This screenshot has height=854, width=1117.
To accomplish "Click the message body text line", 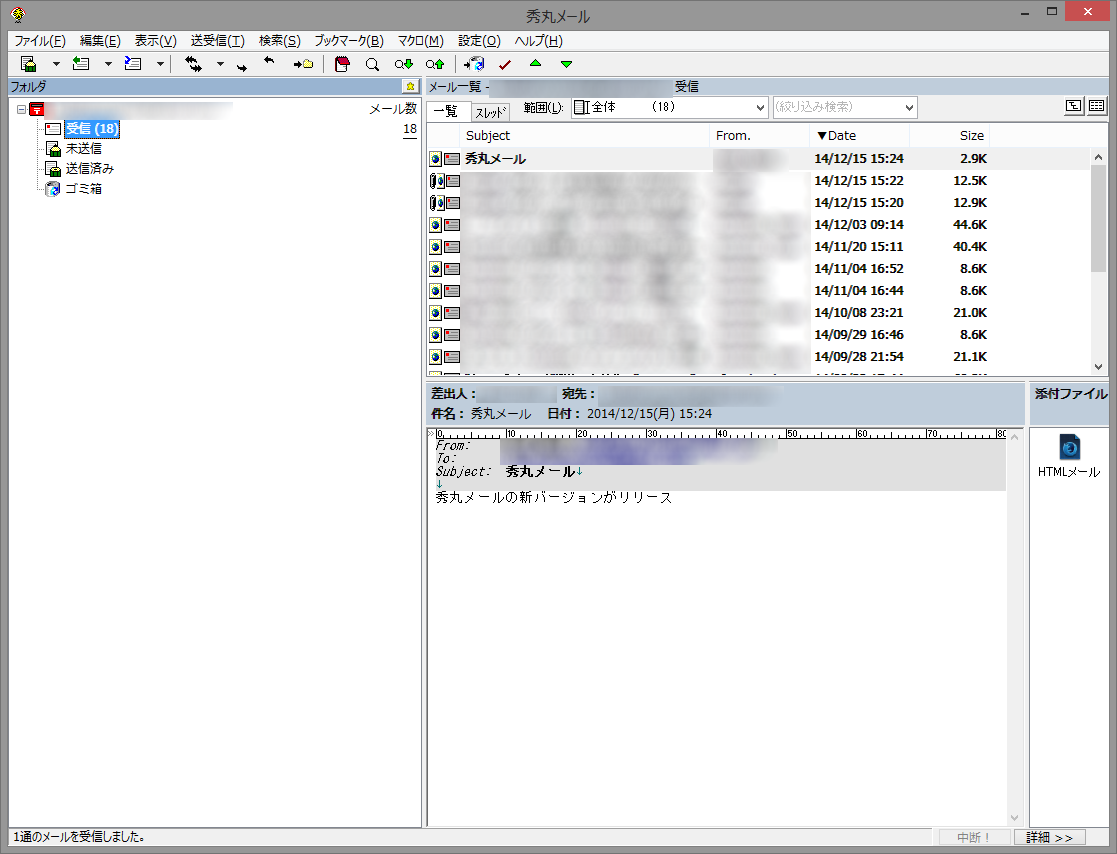I will click(x=554, y=498).
